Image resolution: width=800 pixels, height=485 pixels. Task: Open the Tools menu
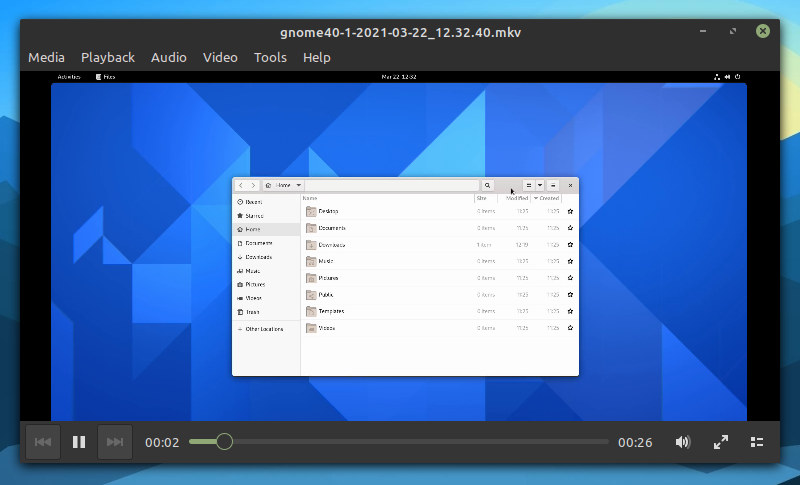click(270, 57)
